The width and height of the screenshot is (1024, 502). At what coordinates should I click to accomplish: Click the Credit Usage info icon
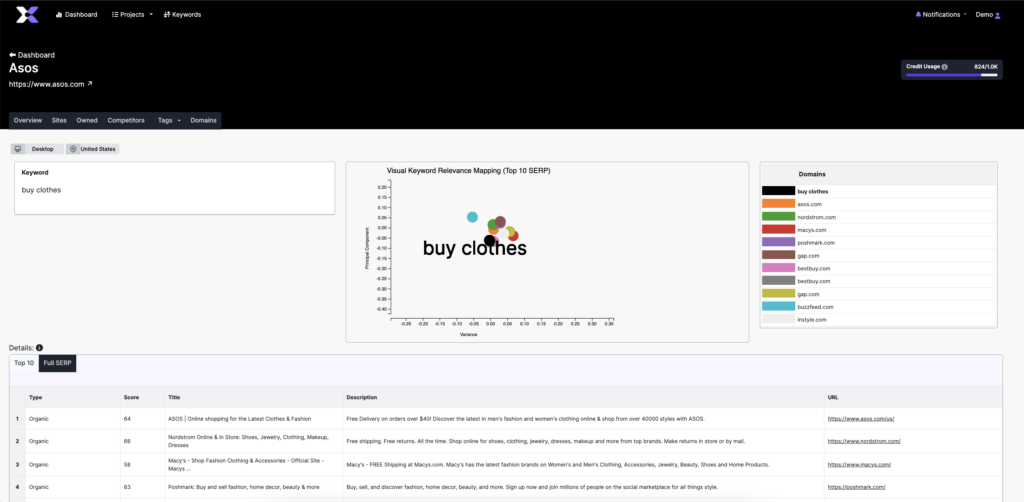pyautogui.click(x=944, y=67)
